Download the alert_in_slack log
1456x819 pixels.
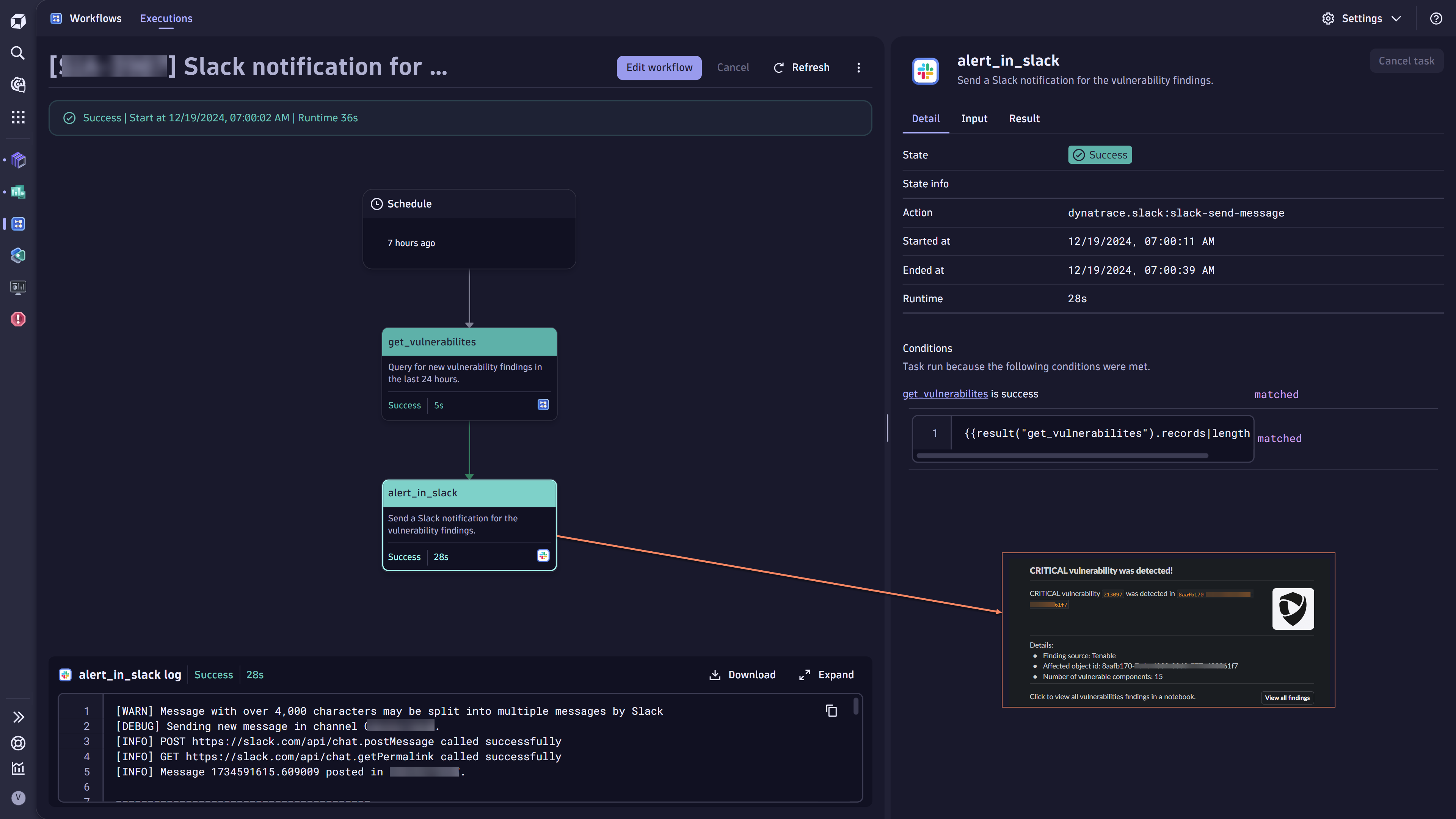(x=742, y=674)
